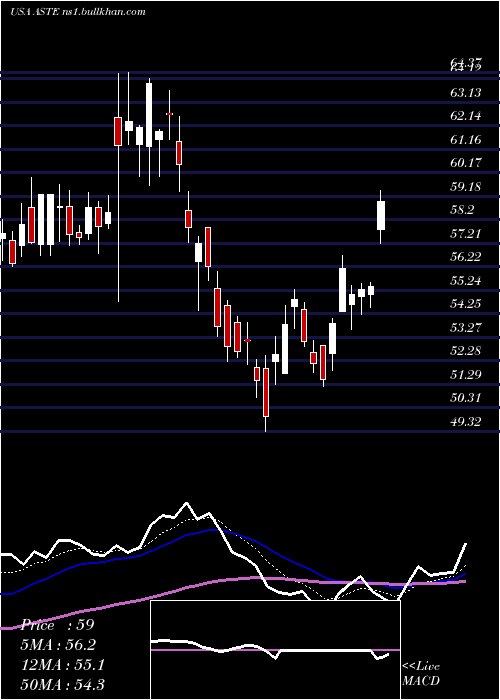Click the tall white candle reaching above 63.13
The image size is (500, 700).
click(x=149, y=115)
